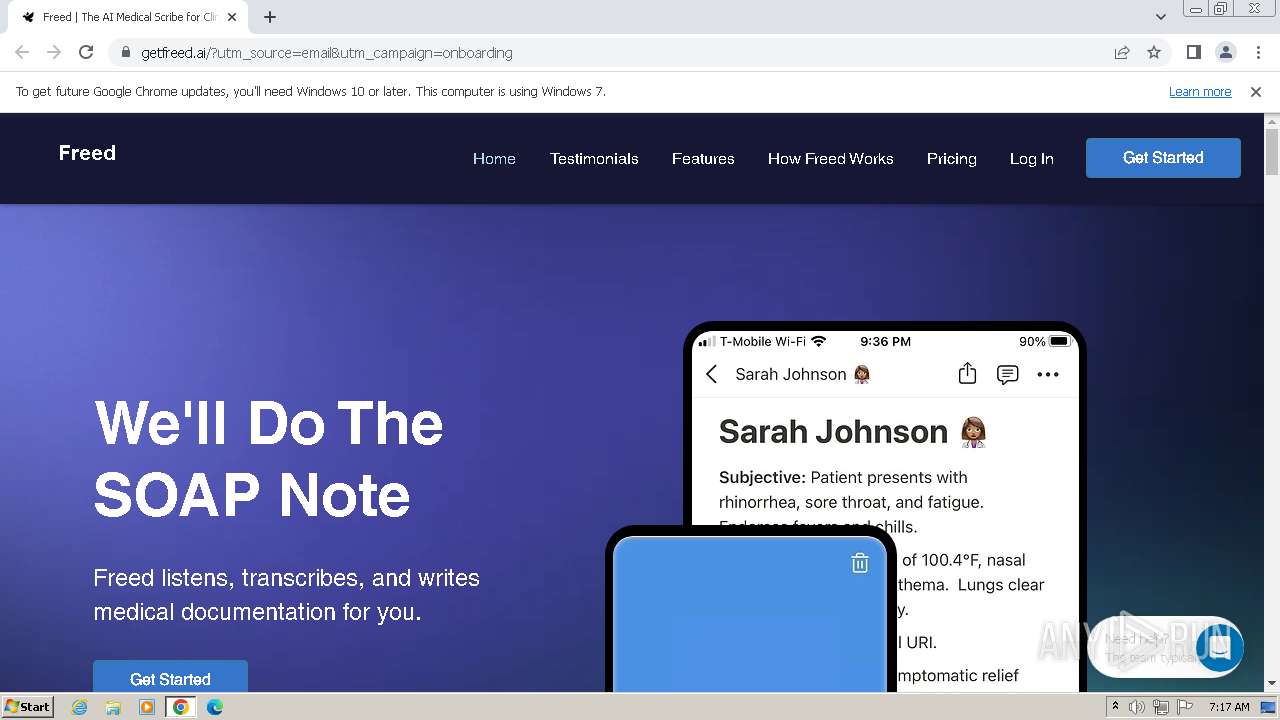
Task: Click the back chevron in phone mockup
Action: coord(712,374)
